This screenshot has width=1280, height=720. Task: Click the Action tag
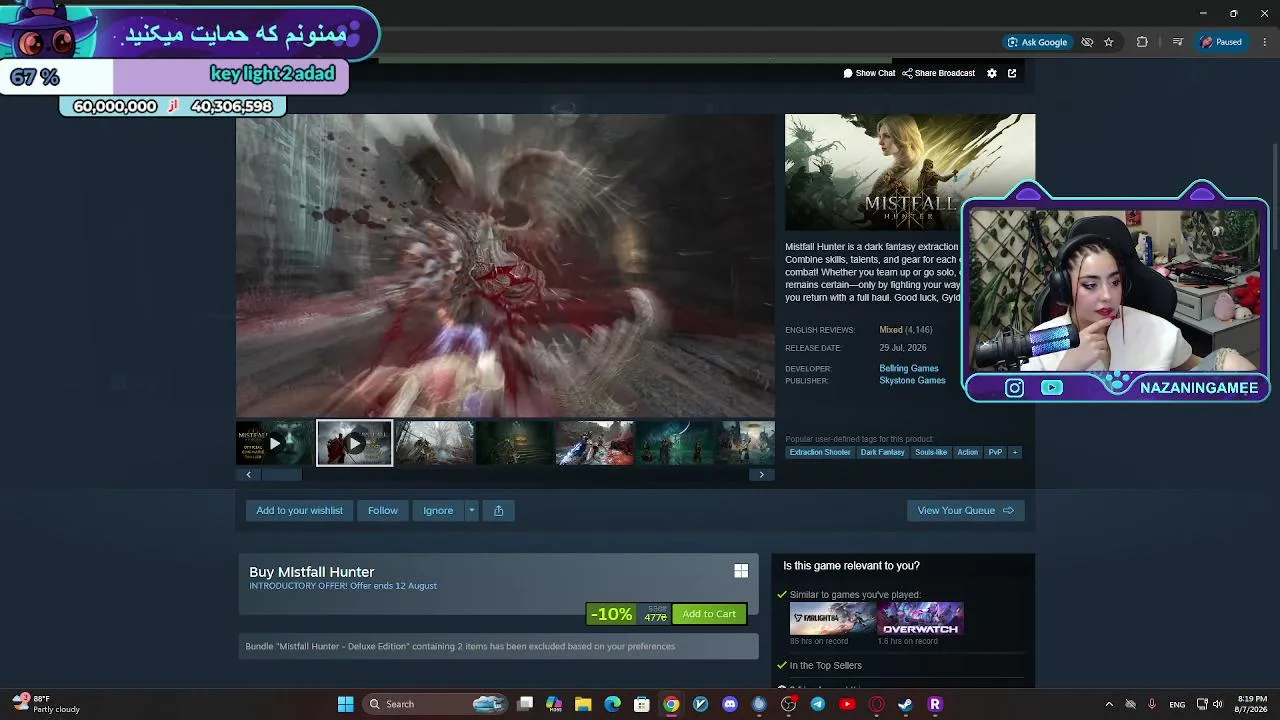(x=967, y=452)
